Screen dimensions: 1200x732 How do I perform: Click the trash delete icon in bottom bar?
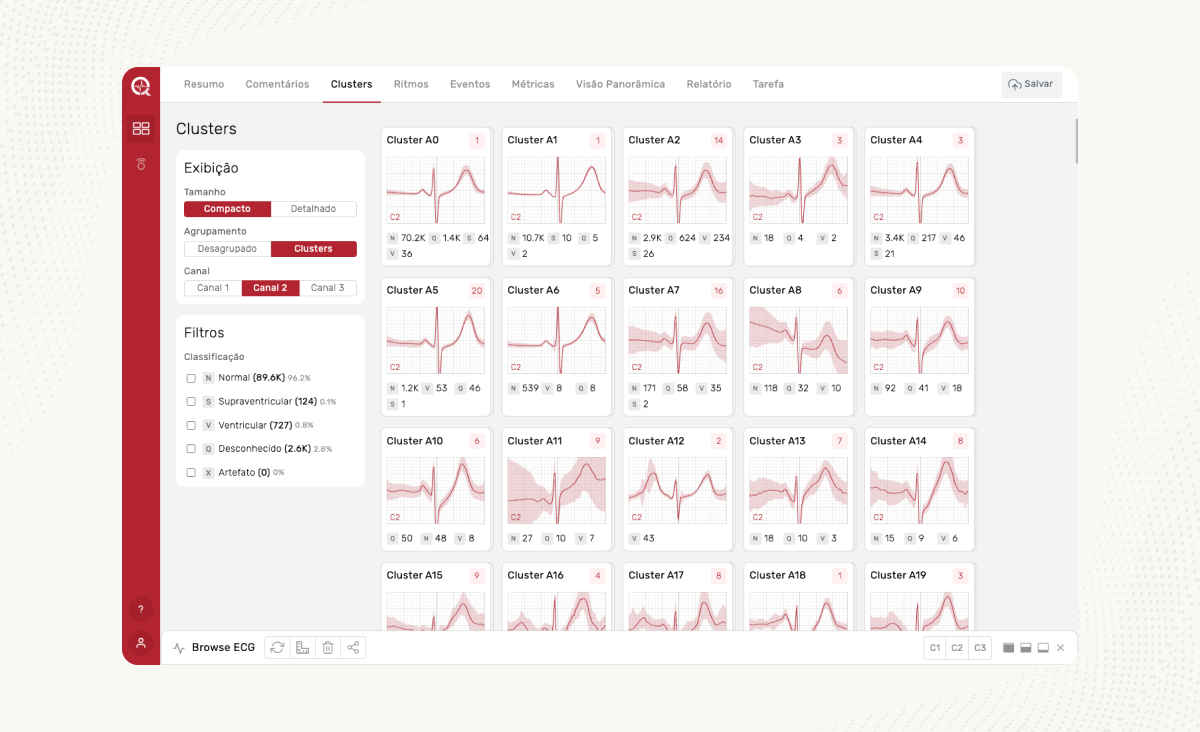pyautogui.click(x=327, y=648)
